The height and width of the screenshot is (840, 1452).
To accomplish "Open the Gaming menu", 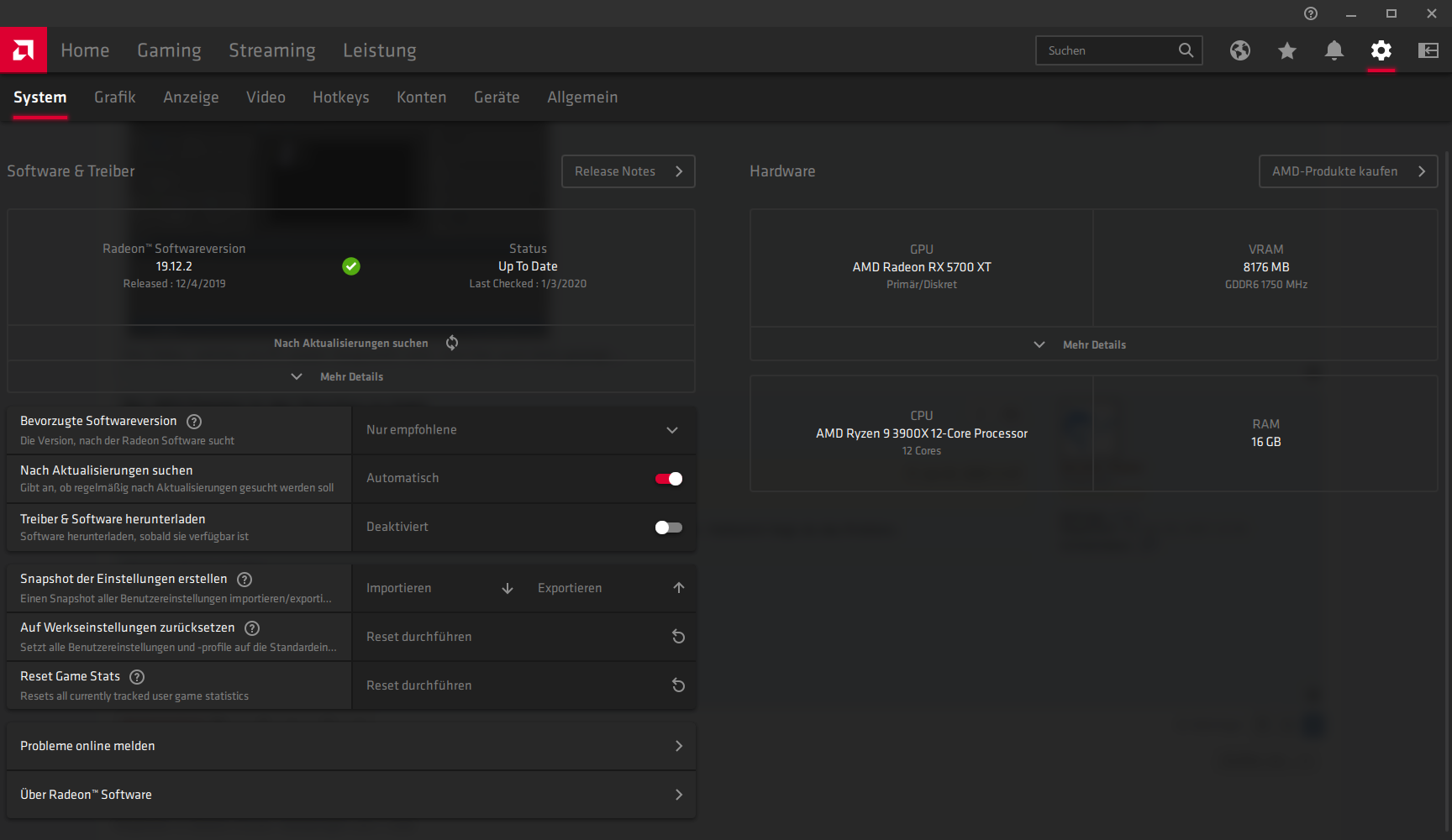I will [x=169, y=50].
